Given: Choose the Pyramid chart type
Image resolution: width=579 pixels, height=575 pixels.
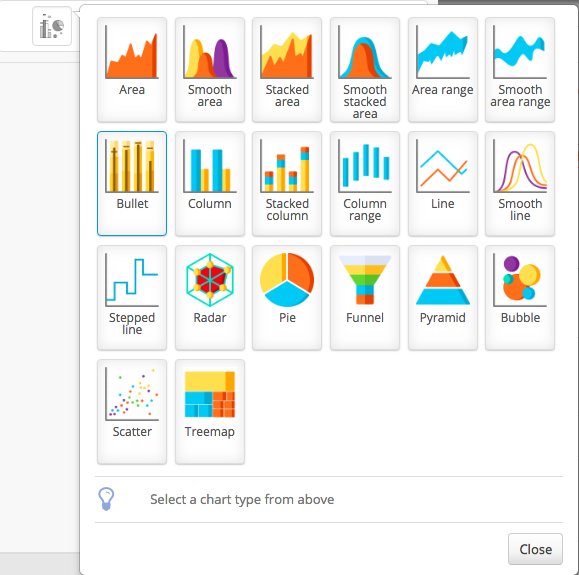Looking at the screenshot, I should coord(443,298).
